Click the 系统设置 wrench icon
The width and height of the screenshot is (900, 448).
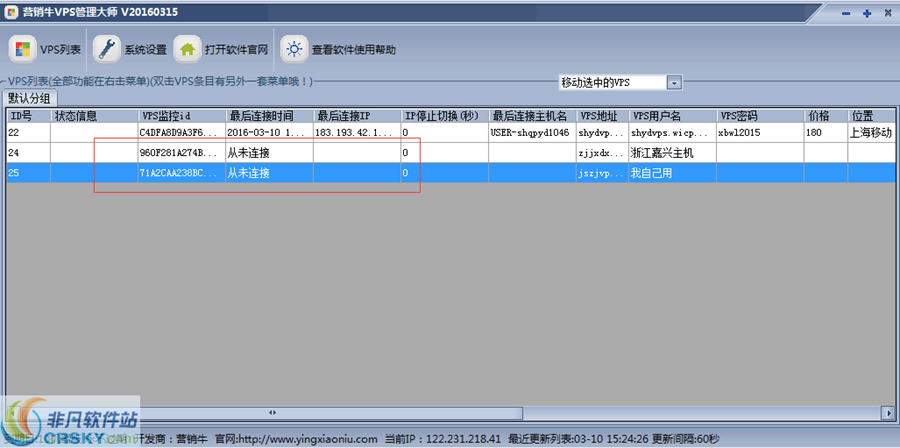[x=107, y=49]
